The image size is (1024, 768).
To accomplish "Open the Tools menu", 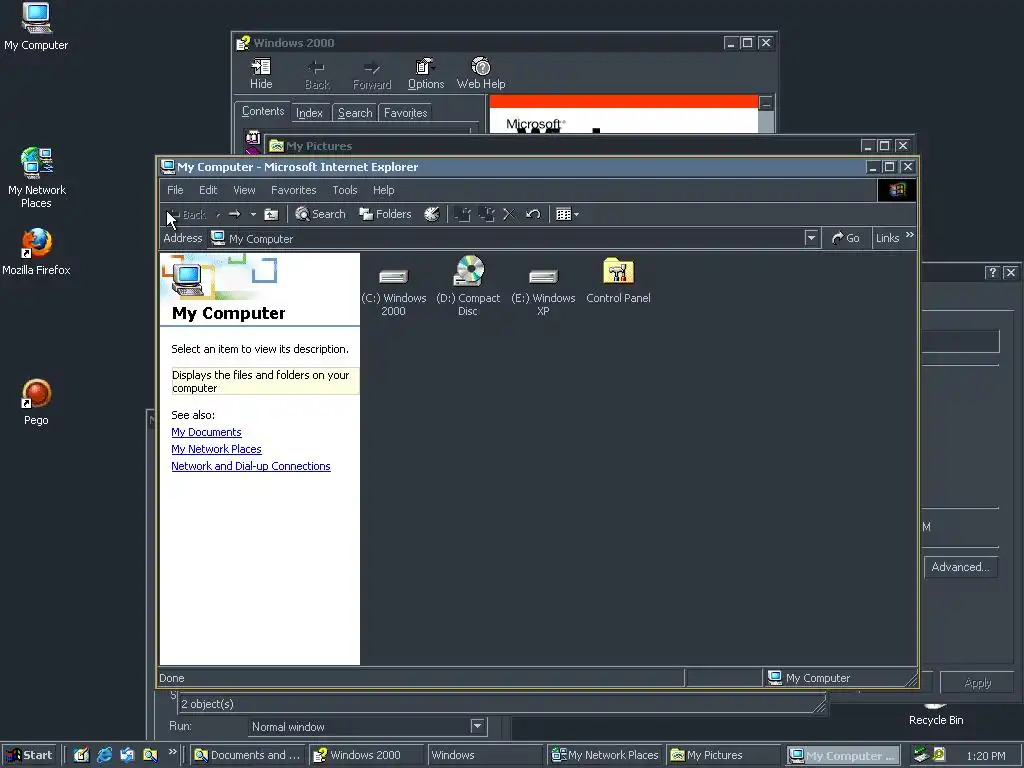I will [345, 190].
